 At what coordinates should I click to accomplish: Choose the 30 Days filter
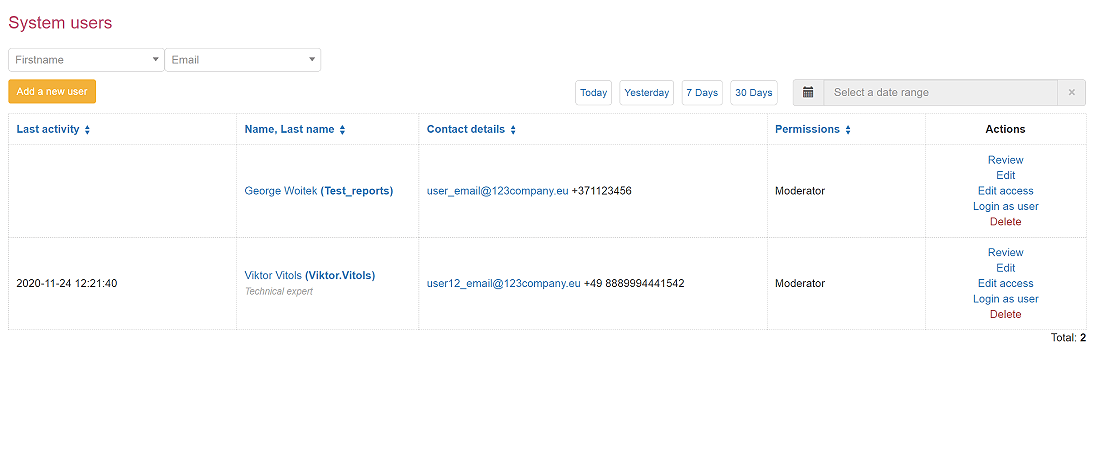click(754, 93)
